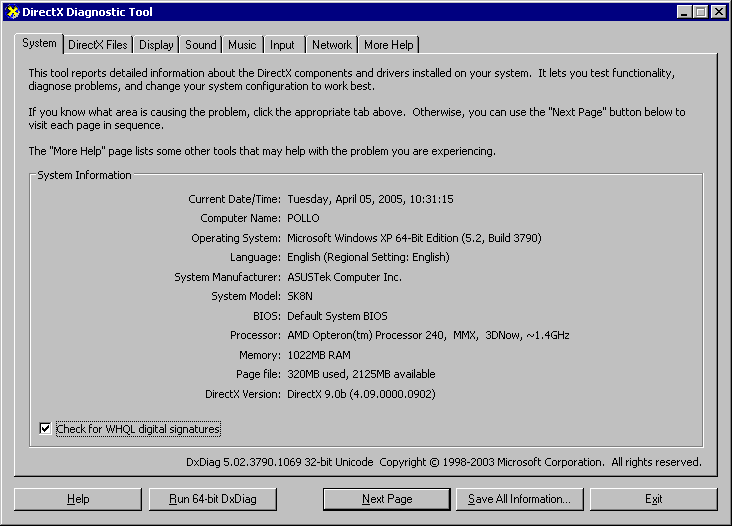Close the DirectX Diagnostic Tool window
This screenshot has width=732, height=526.
point(718,12)
